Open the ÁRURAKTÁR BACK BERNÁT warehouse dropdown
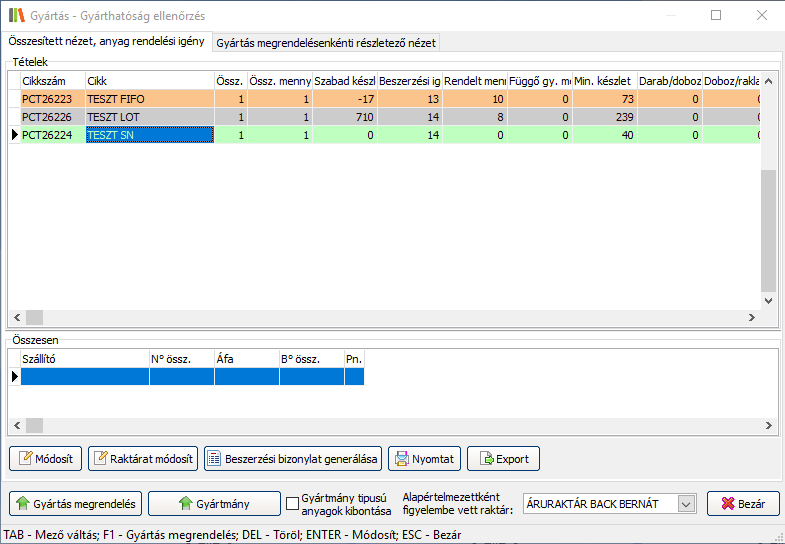Image resolution: width=785 pixels, height=544 pixels. tap(686, 504)
